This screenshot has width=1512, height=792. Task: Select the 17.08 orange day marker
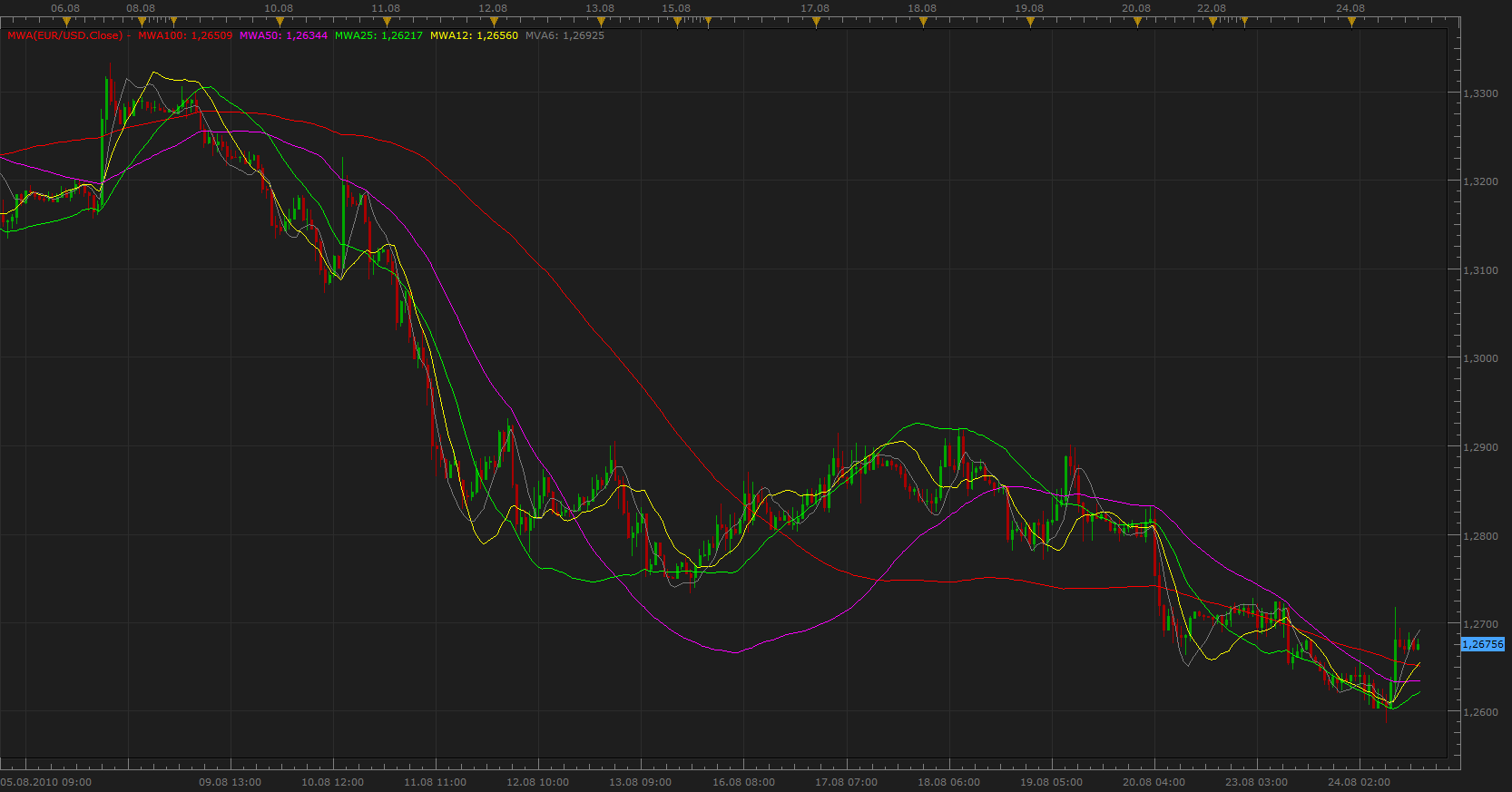[x=815, y=22]
